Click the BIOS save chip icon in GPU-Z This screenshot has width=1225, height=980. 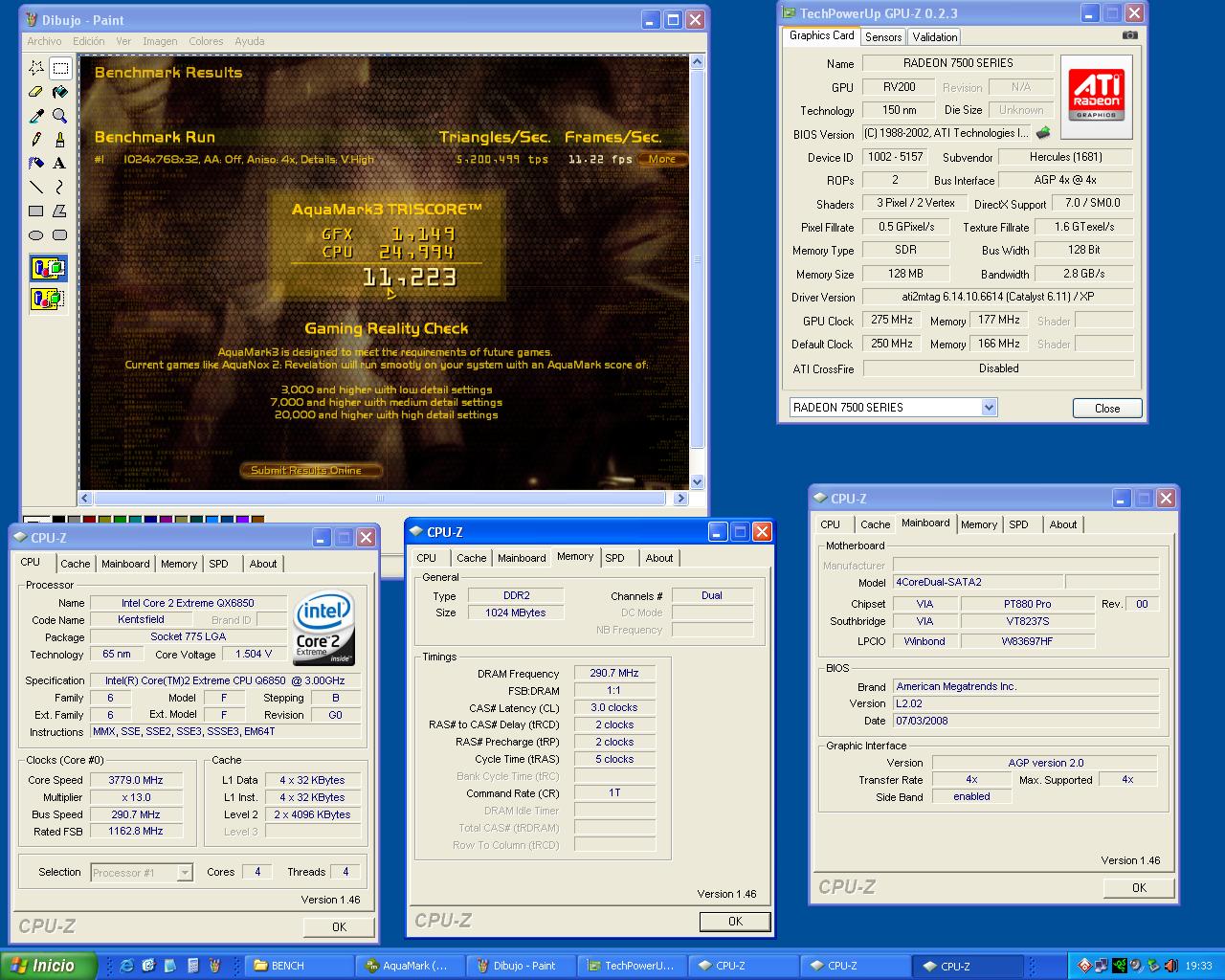1043,133
